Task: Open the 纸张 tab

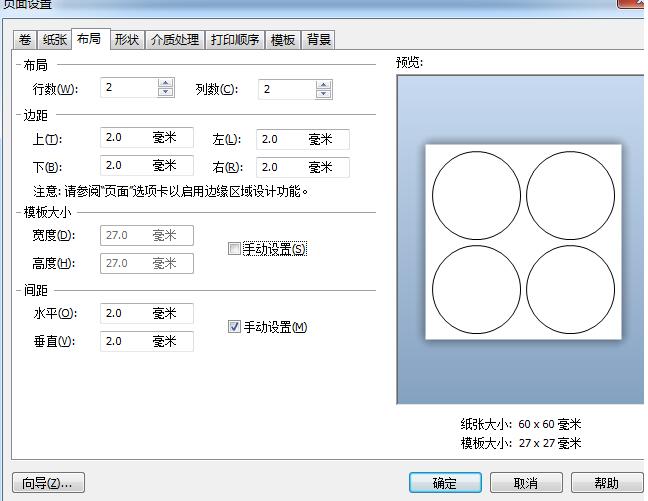Action: coord(53,40)
